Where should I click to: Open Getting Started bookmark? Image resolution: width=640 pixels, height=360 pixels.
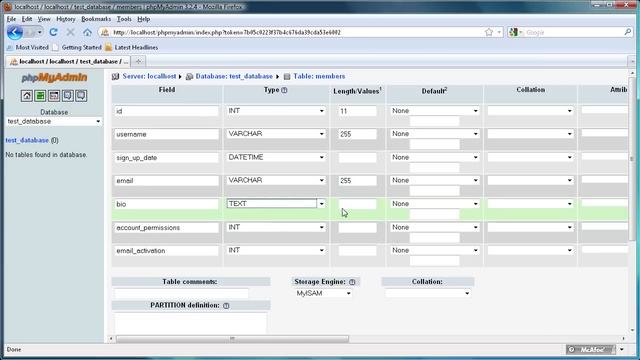[77, 48]
